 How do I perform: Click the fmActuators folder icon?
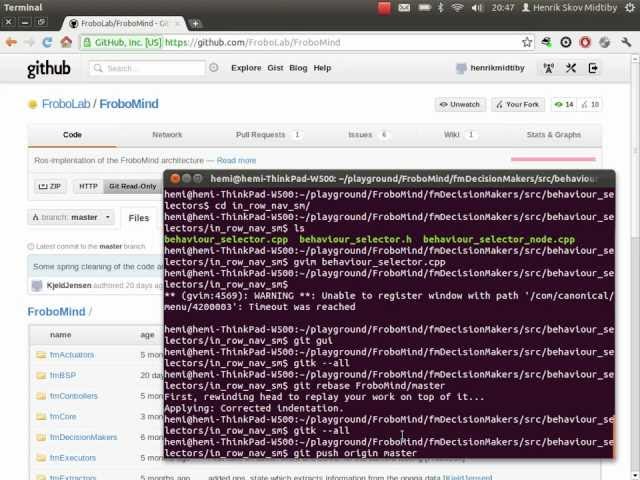41,355
